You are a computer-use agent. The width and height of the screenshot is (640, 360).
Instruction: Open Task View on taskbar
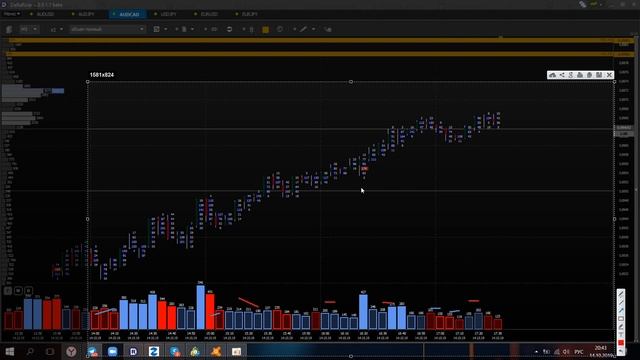pos(50,351)
